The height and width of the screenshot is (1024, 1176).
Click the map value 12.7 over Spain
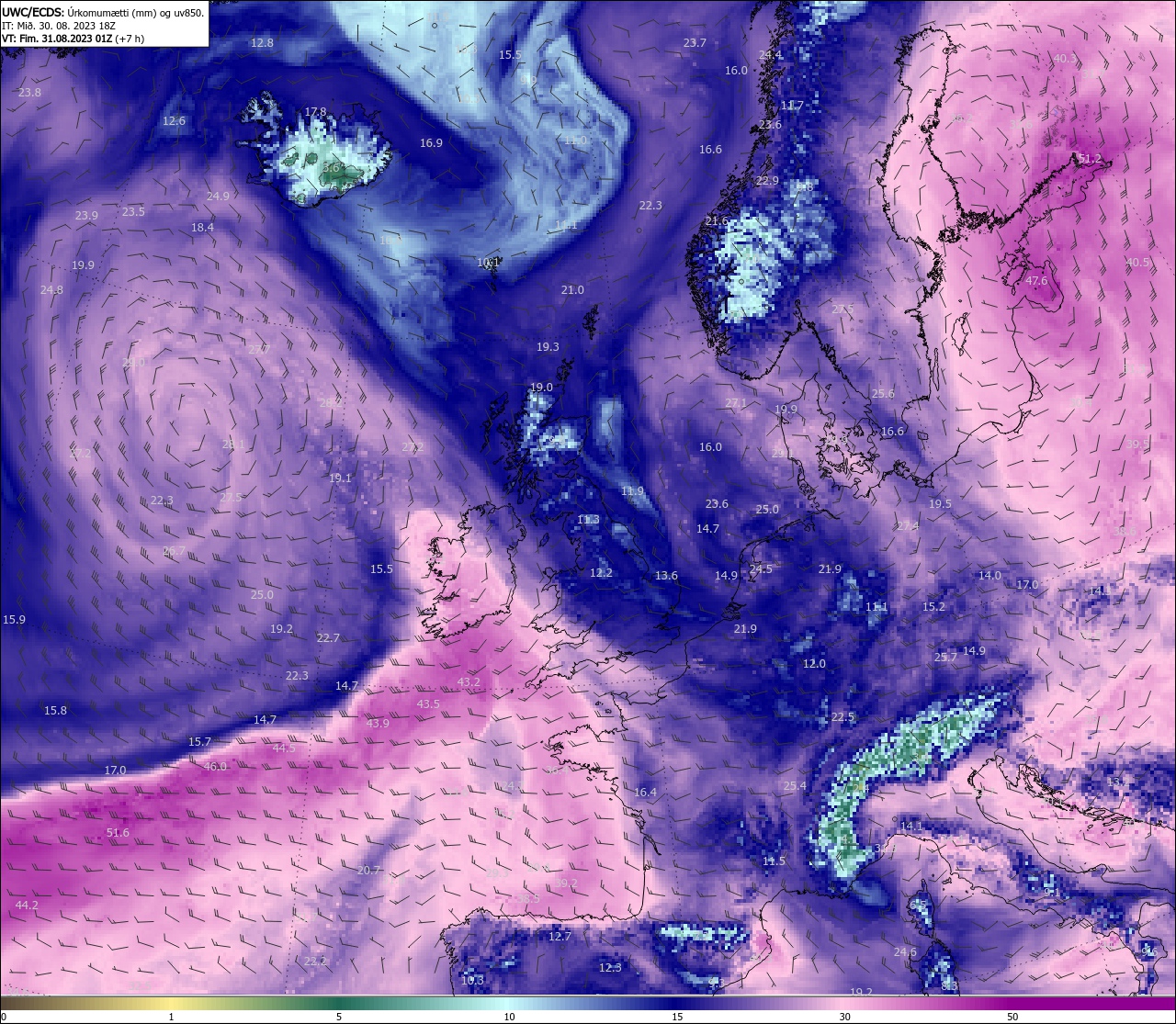click(x=560, y=937)
